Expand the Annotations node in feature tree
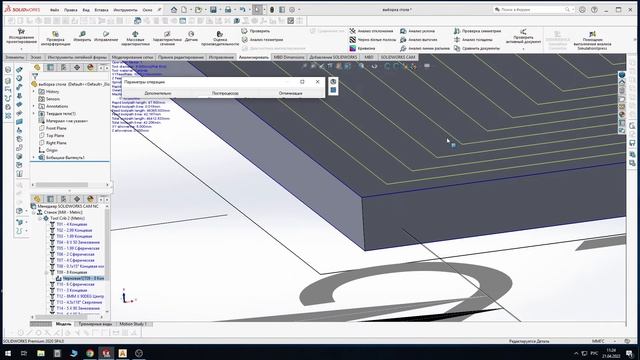Screen dimensions: 640x360 point(34,106)
